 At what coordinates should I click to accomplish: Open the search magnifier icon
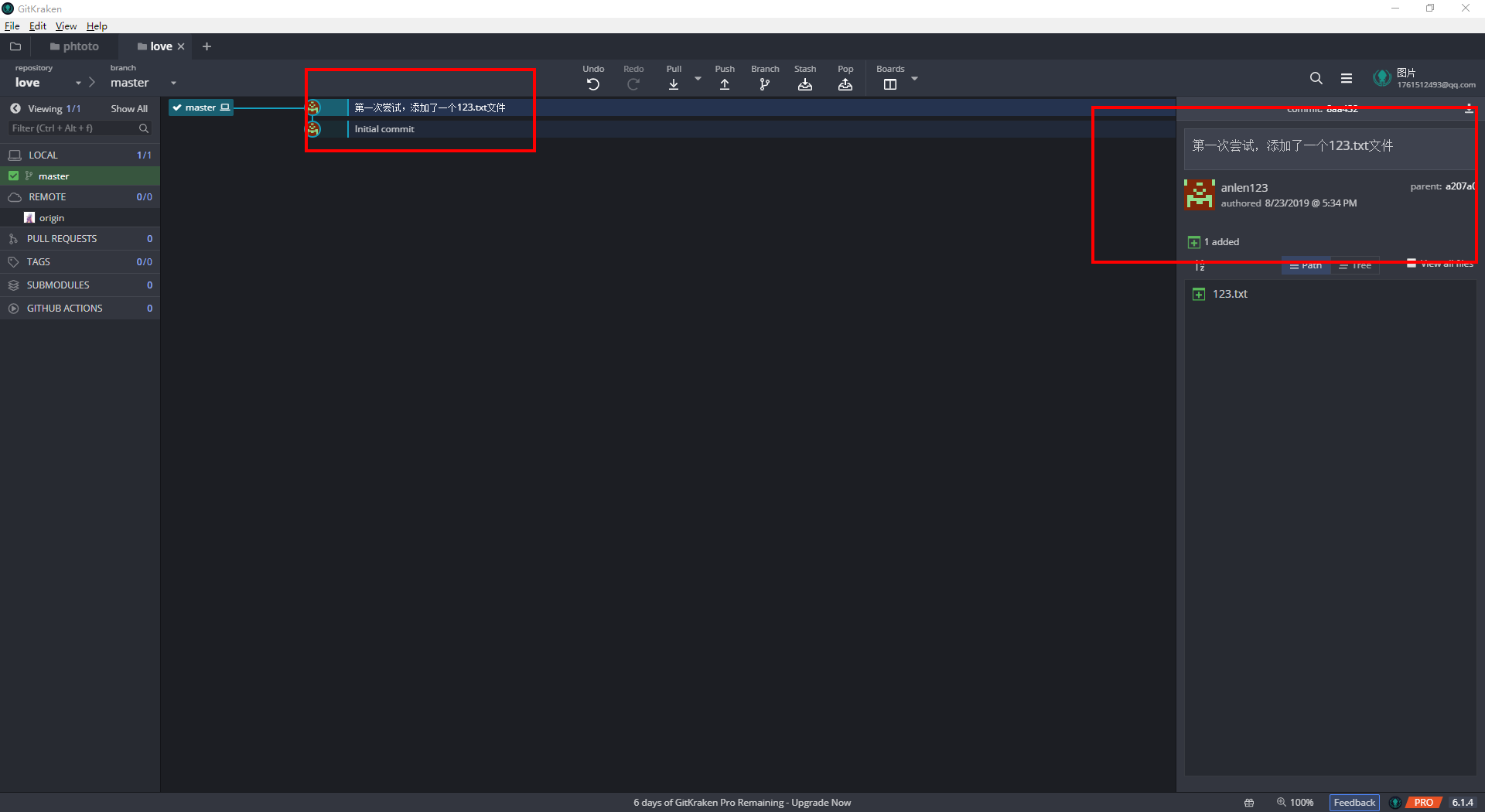click(x=1316, y=78)
